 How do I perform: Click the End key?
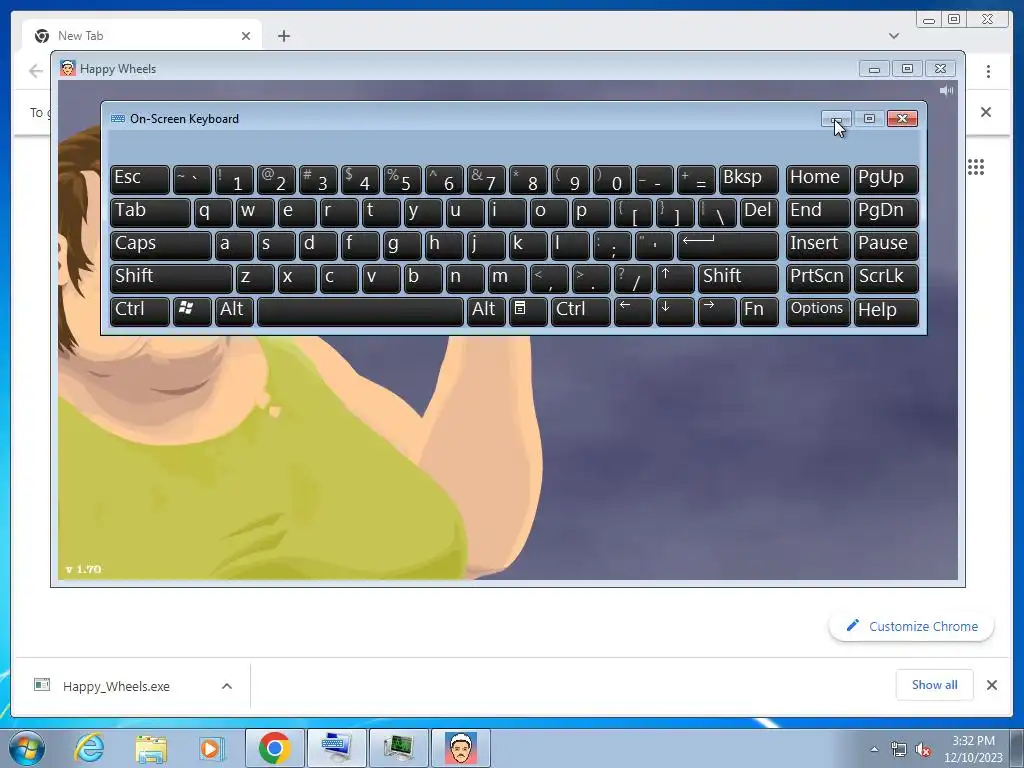coord(818,213)
